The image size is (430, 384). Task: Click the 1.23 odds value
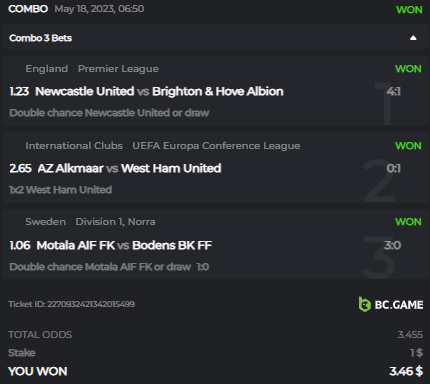pos(19,91)
